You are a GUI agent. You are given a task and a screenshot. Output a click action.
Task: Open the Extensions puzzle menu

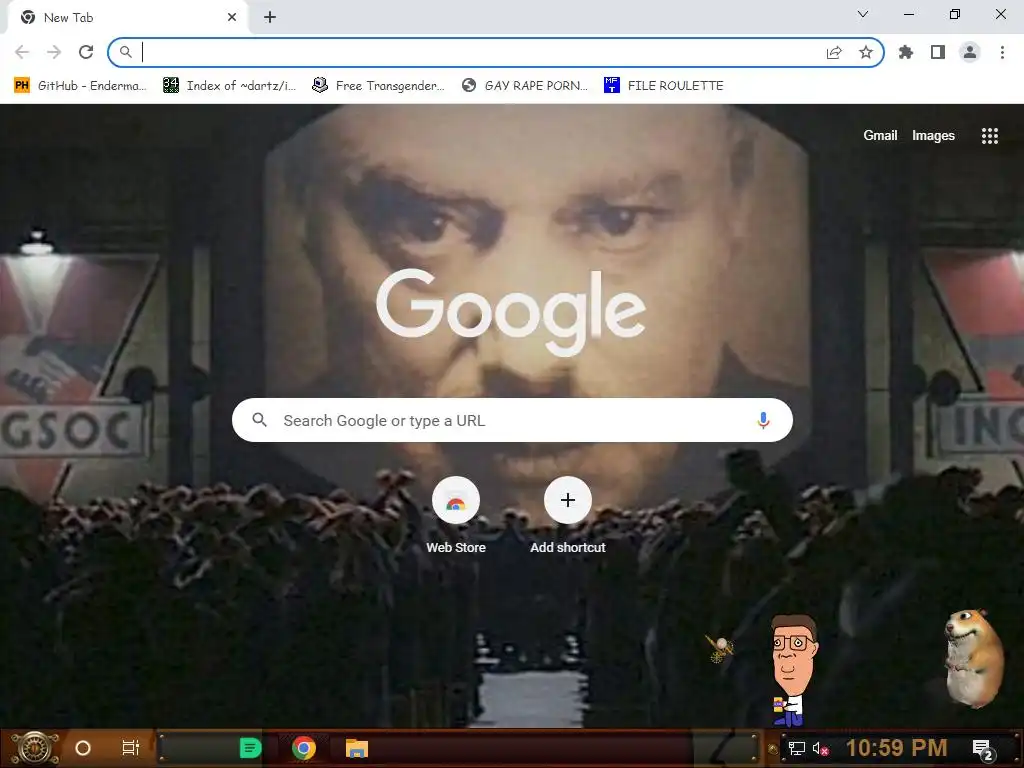[x=906, y=52]
